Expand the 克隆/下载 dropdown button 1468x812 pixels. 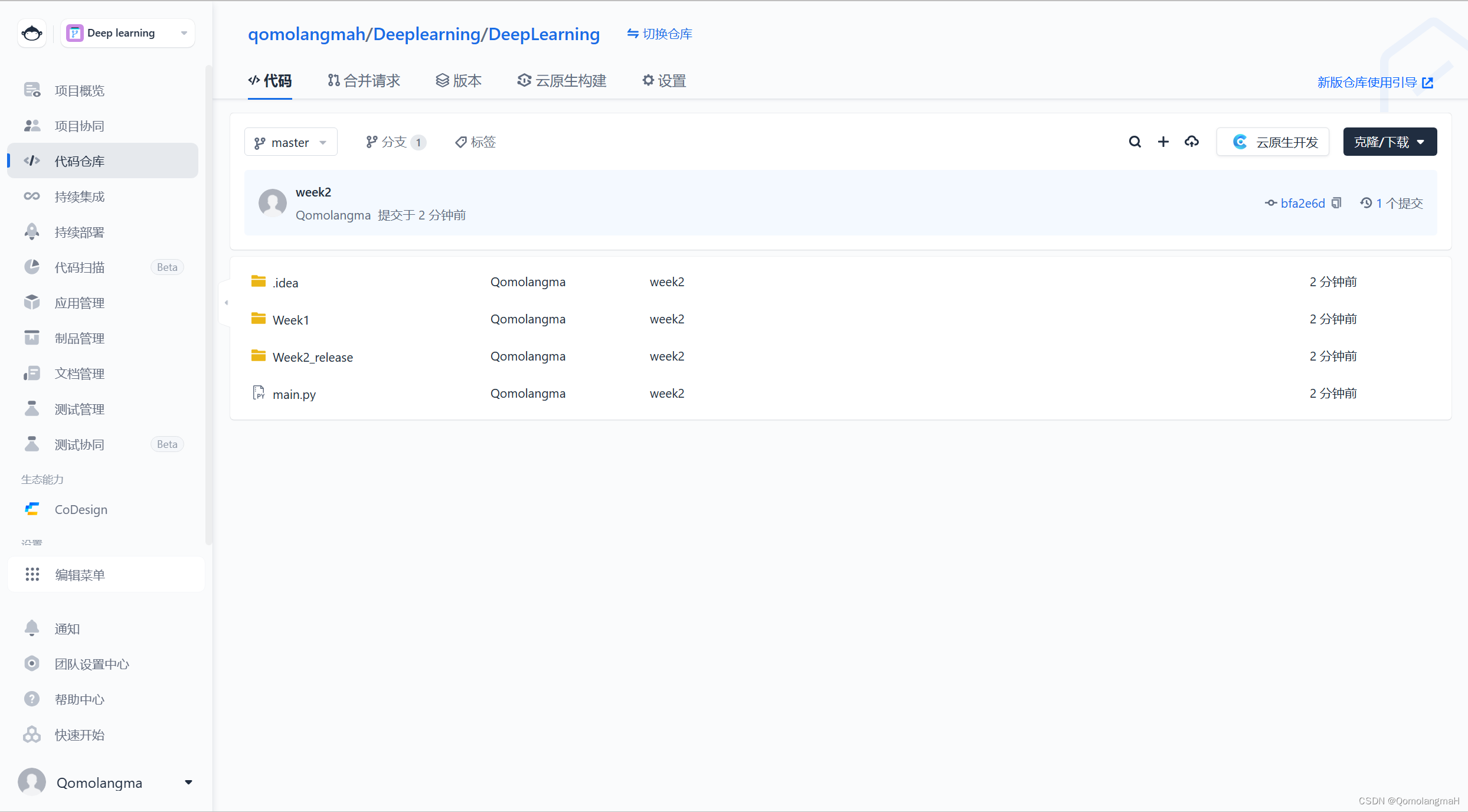pos(1389,142)
